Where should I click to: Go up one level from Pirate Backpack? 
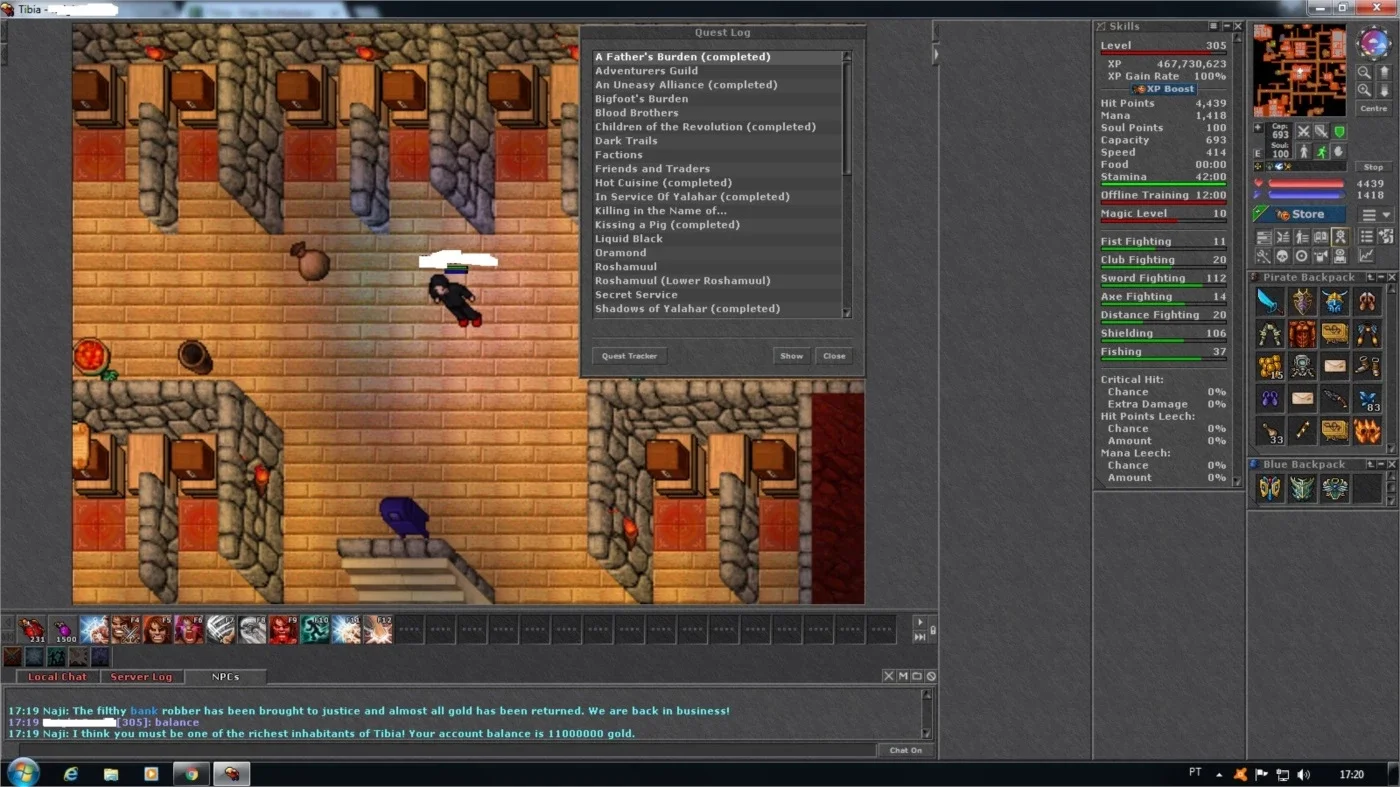click(1371, 277)
